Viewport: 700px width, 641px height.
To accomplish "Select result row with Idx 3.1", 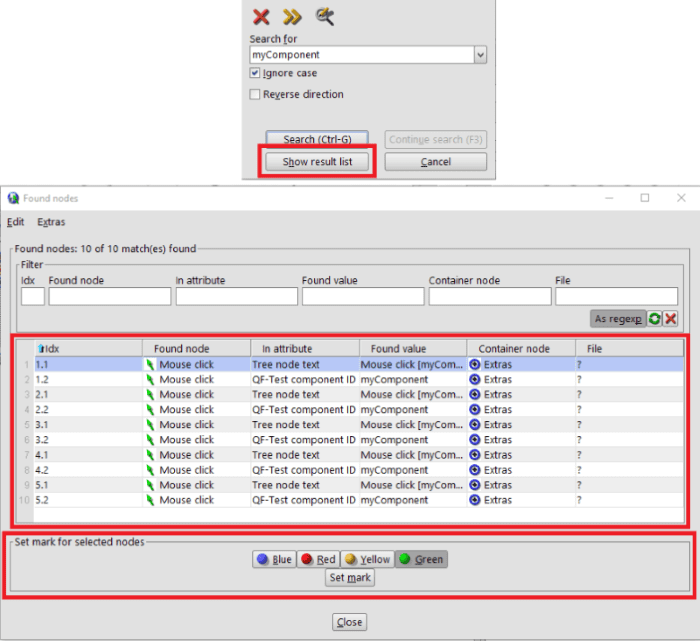I will [359, 425].
